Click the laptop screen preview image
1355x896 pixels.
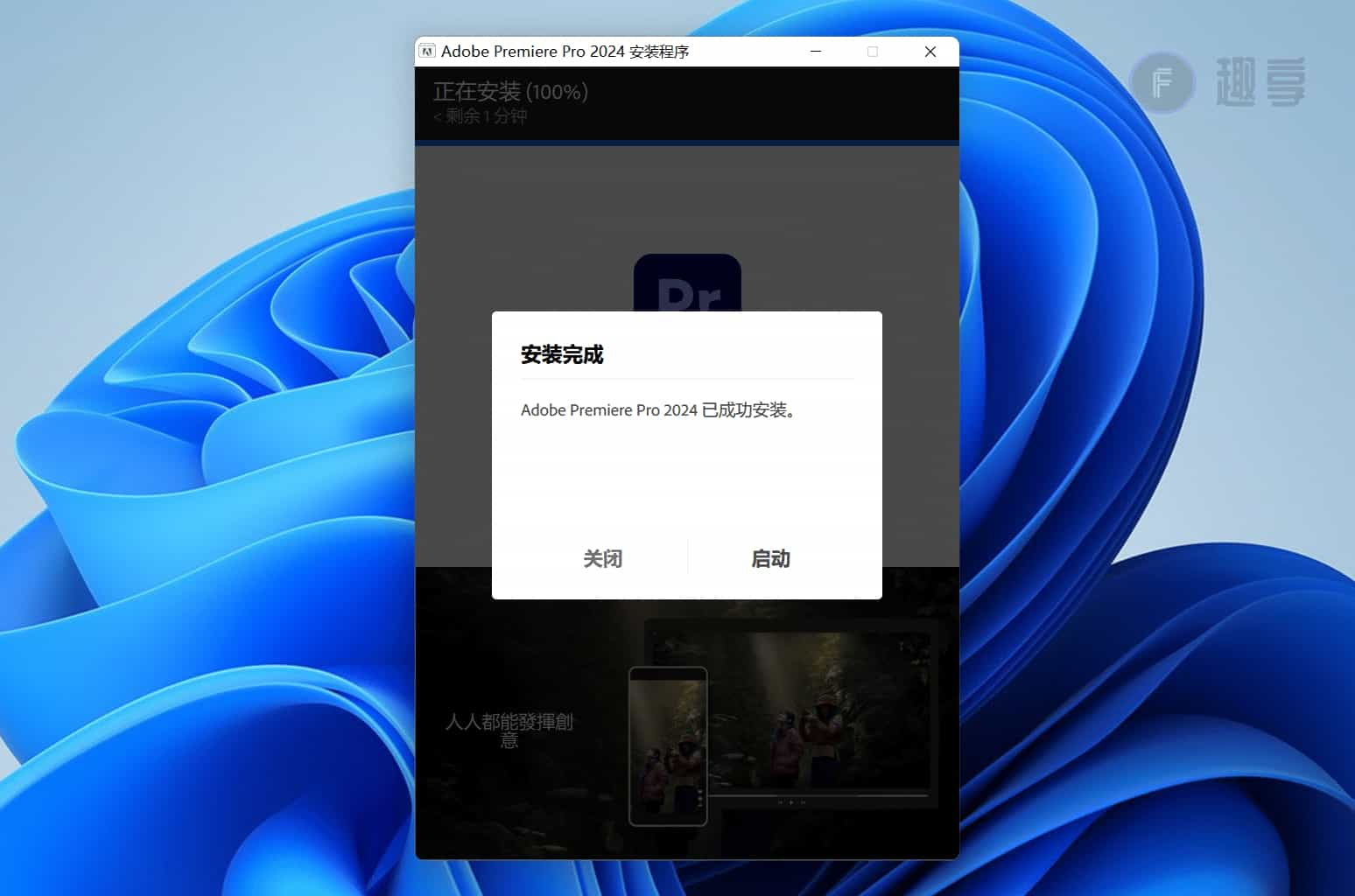click(x=791, y=713)
